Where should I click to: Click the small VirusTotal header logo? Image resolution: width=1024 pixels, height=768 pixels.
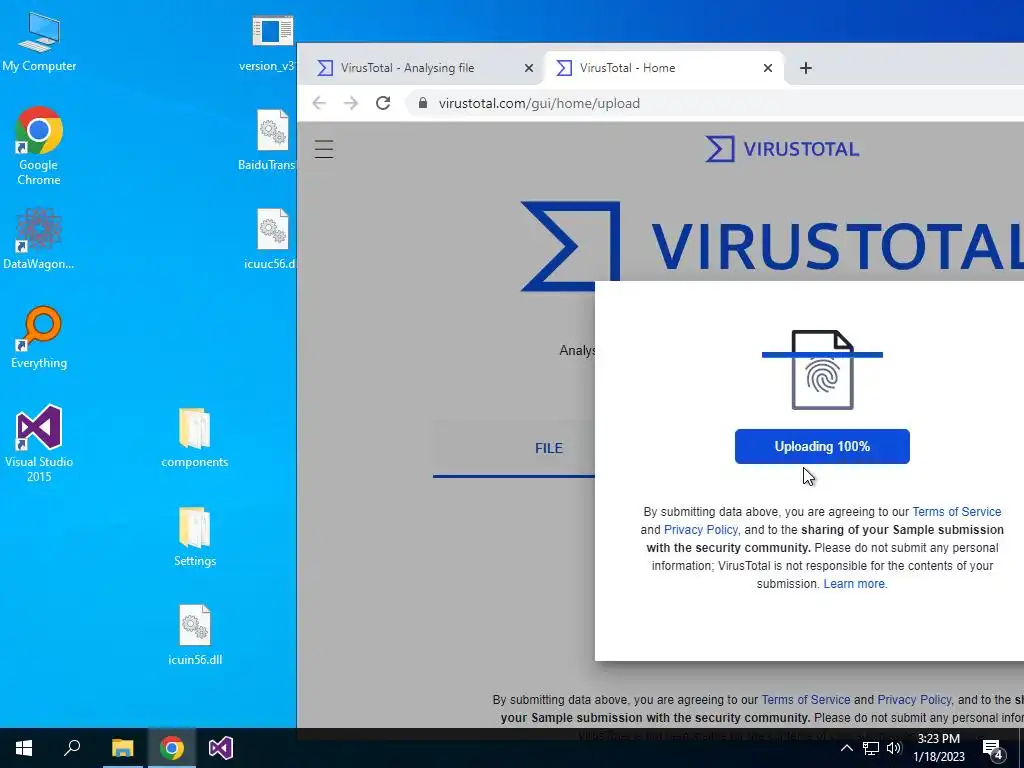pos(782,149)
